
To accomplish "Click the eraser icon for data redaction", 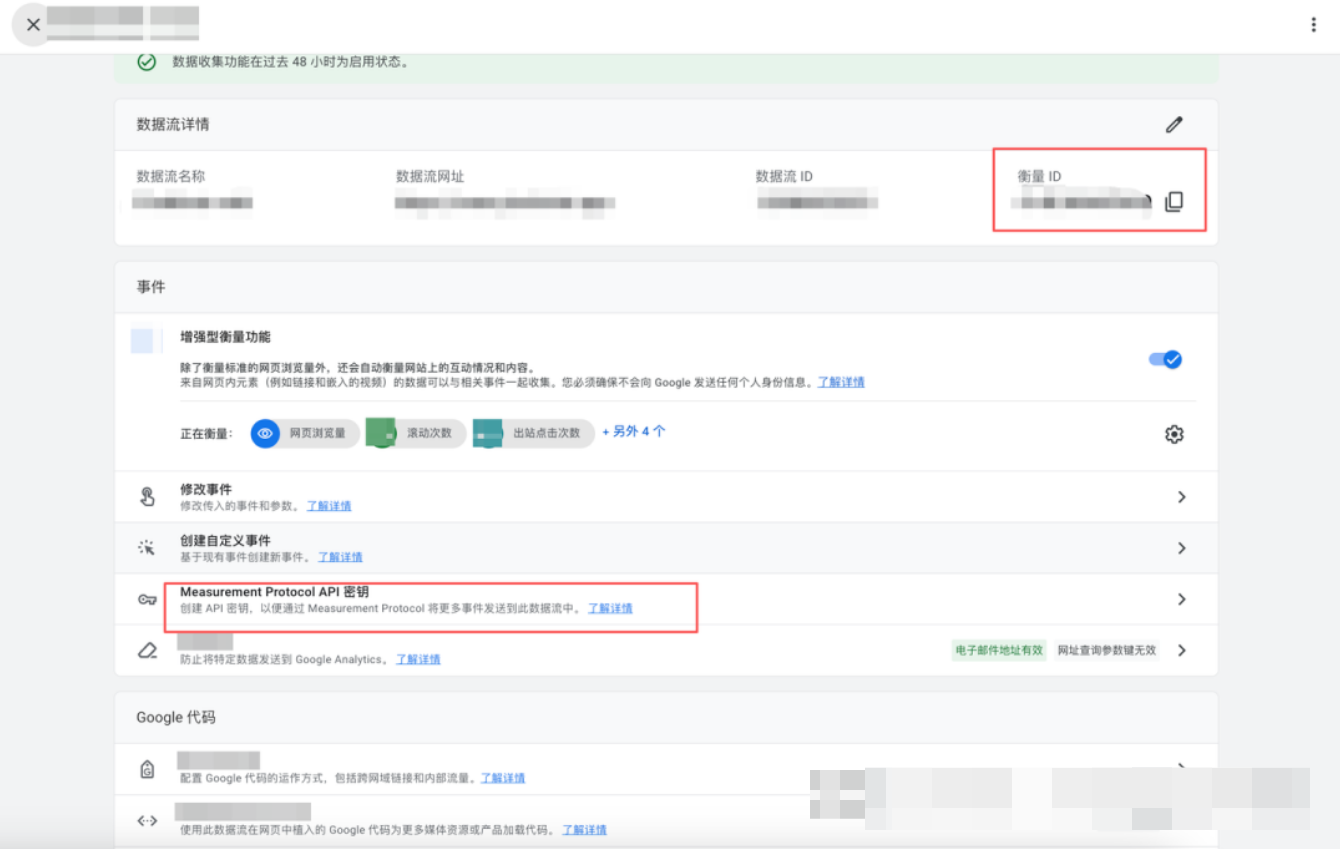I will click(147, 650).
